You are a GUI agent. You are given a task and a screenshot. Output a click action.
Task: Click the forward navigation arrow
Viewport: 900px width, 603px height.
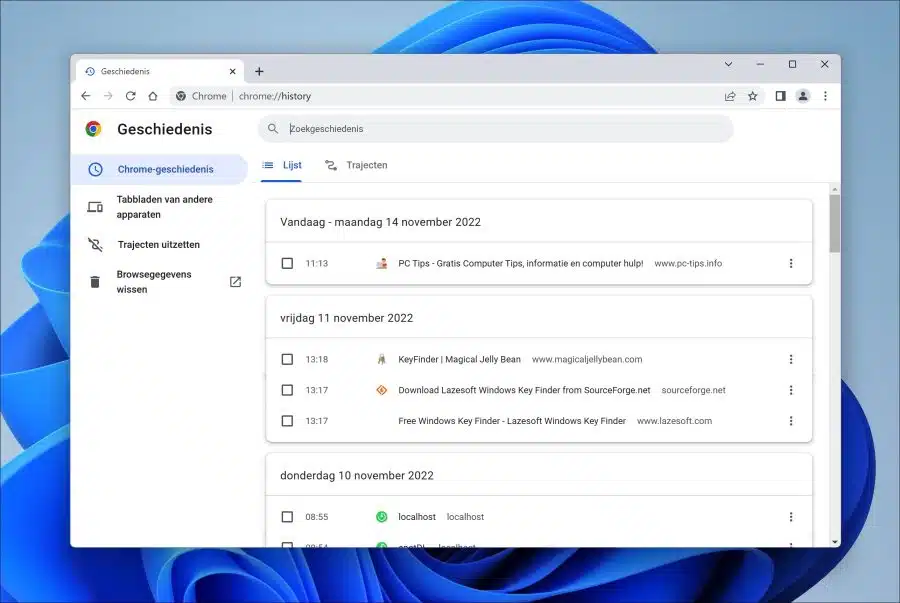tap(108, 96)
